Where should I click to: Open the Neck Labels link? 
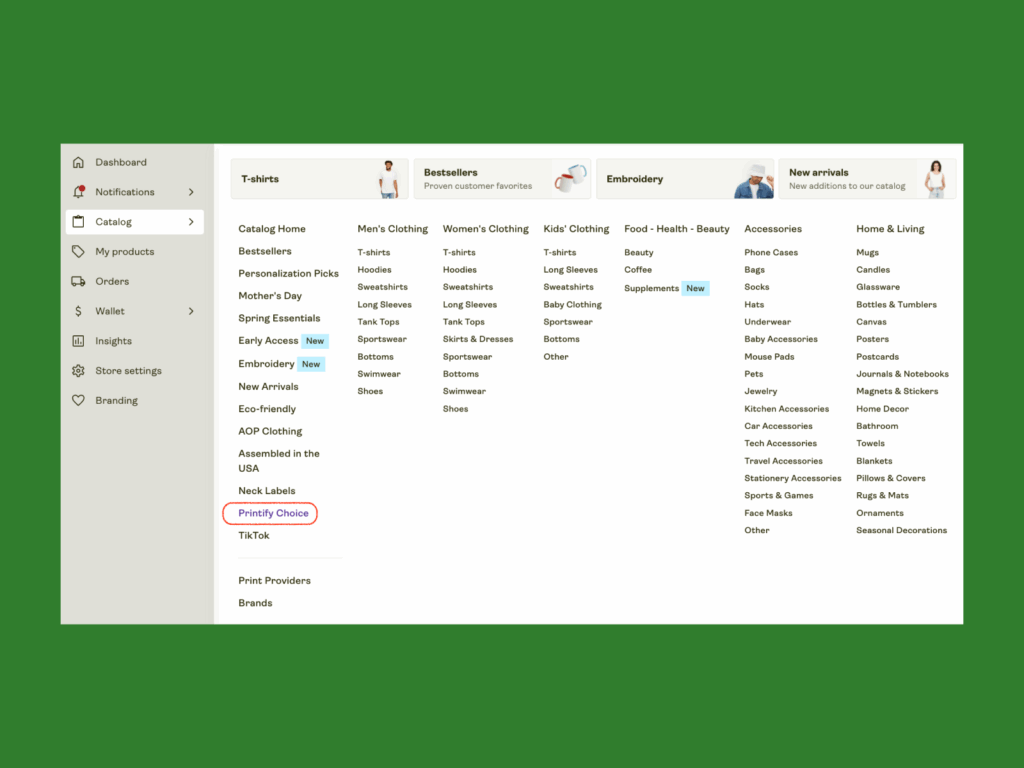point(266,490)
